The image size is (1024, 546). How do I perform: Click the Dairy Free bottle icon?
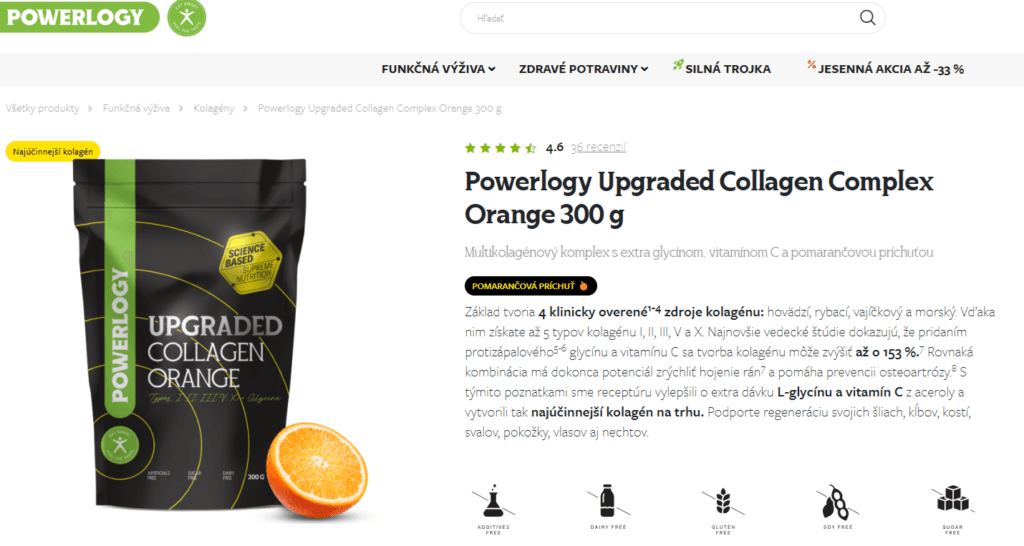click(x=608, y=501)
